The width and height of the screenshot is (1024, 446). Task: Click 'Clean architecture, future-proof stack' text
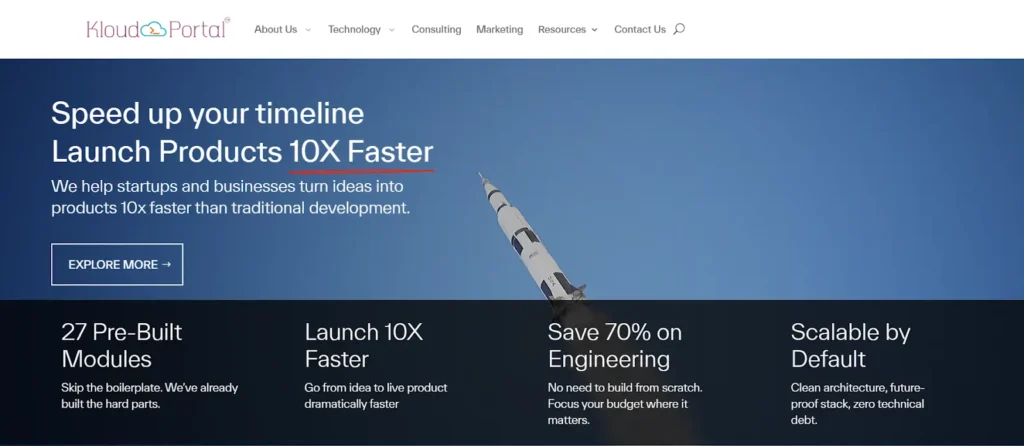click(x=857, y=404)
